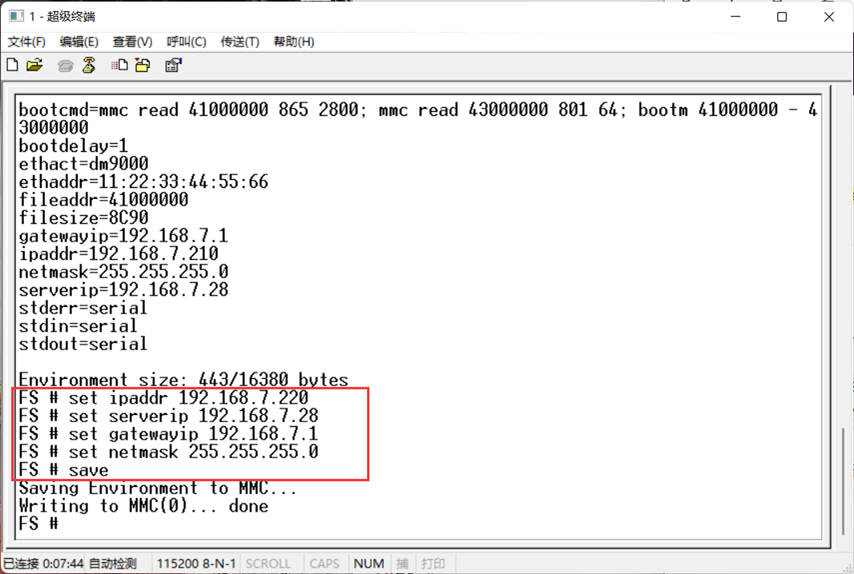The width and height of the screenshot is (854, 574).
Task: Click the '115200 8-N-1' status bar entry
Action: coord(196,563)
